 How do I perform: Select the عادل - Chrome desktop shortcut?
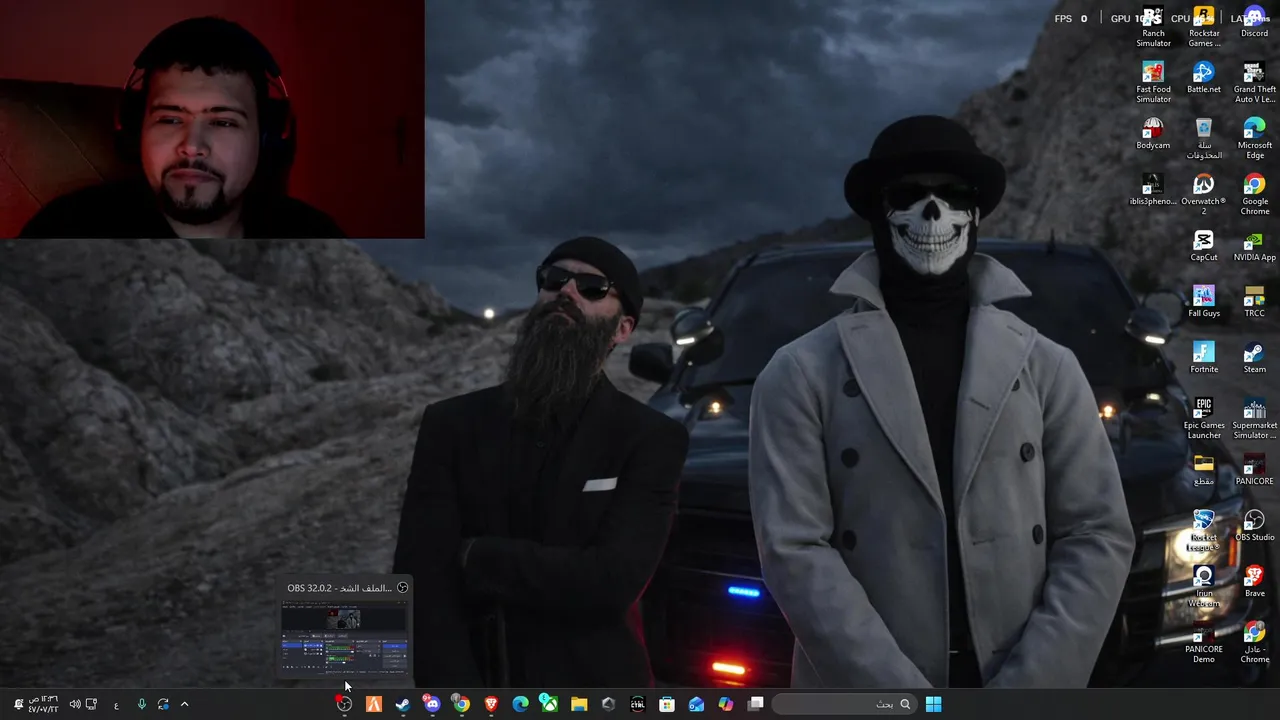click(x=1254, y=643)
